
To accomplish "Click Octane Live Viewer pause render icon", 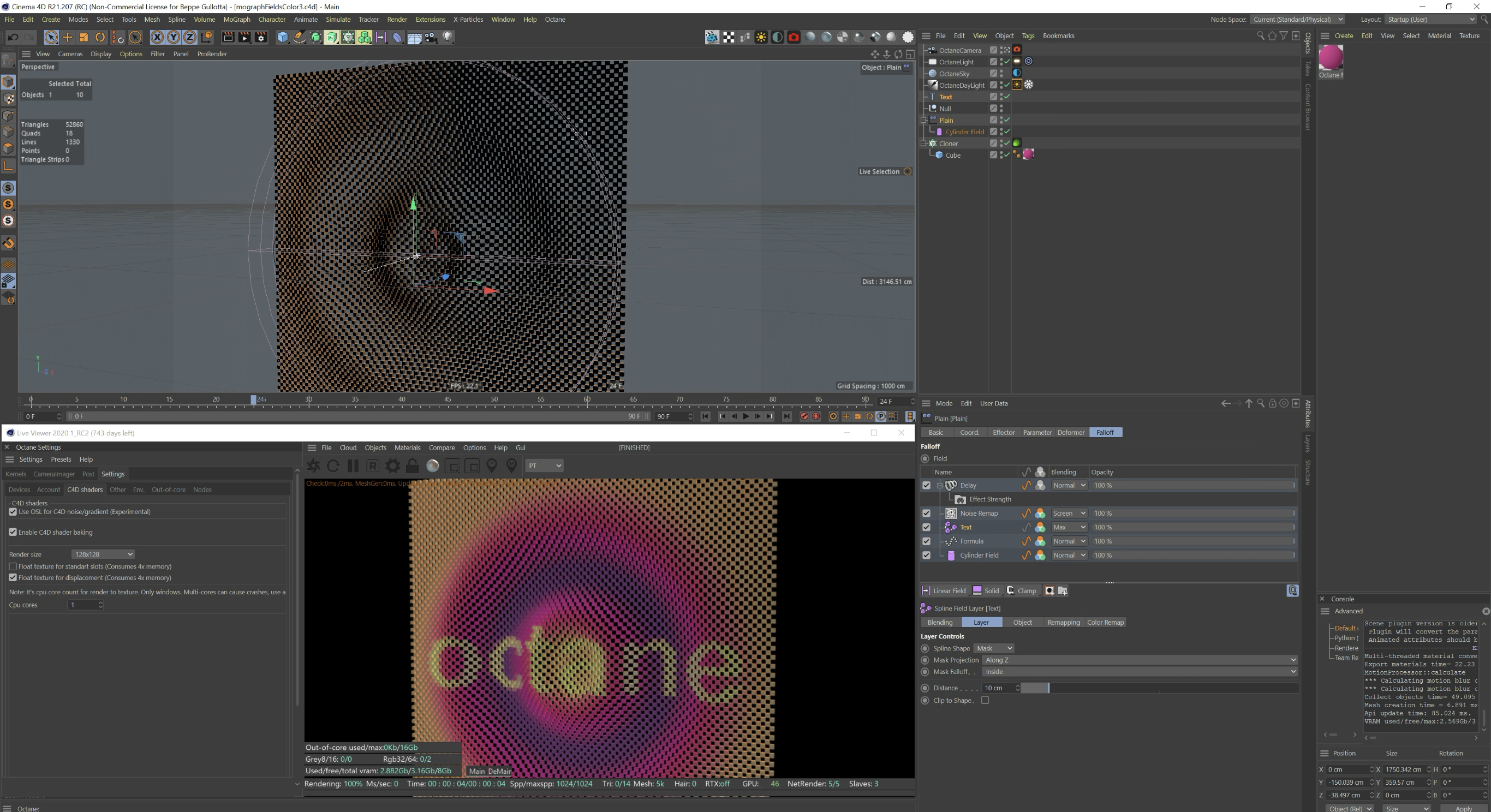I will tap(353, 466).
